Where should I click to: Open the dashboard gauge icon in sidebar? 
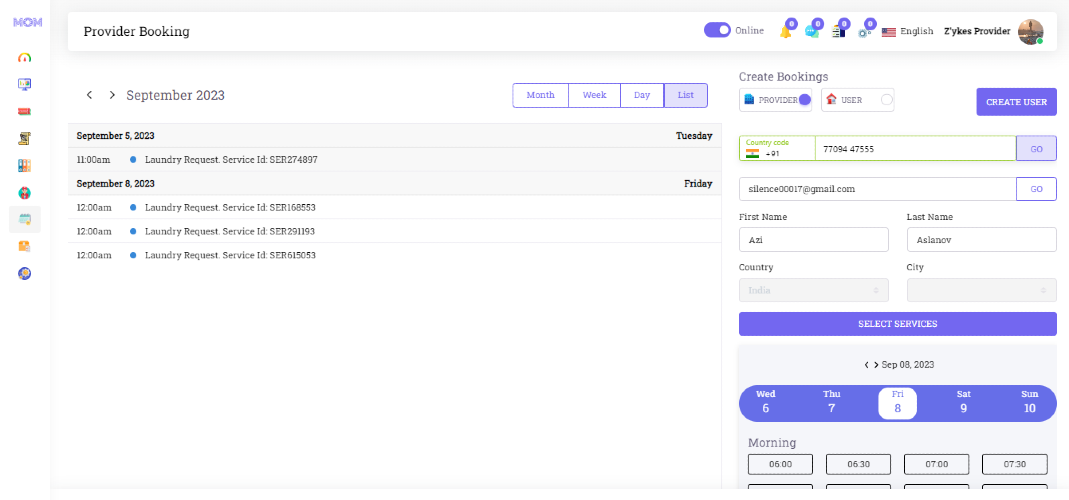pos(25,57)
